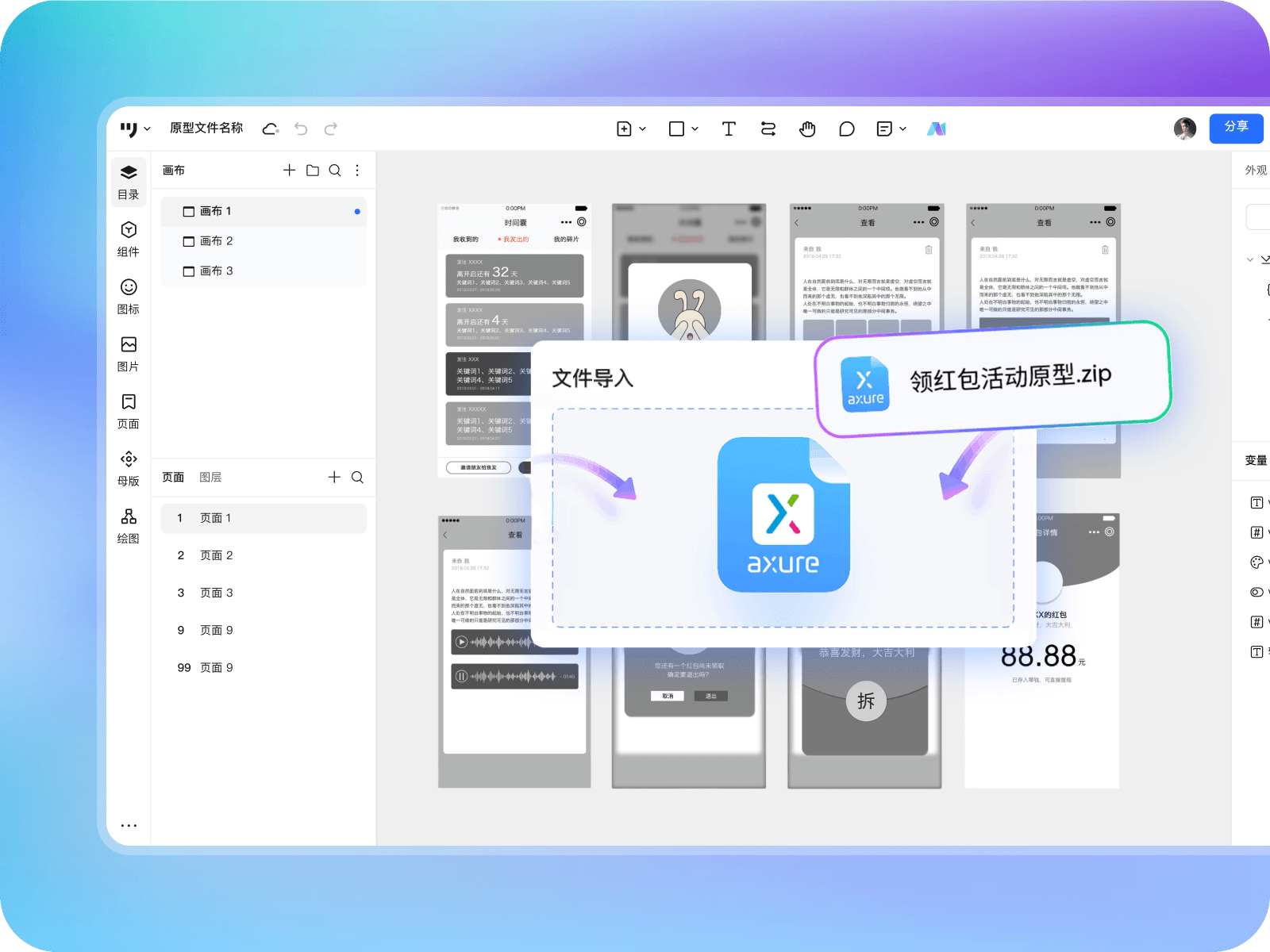Click the 变量 variables section header
The width and height of the screenshot is (1270, 952).
(x=1256, y=460)
